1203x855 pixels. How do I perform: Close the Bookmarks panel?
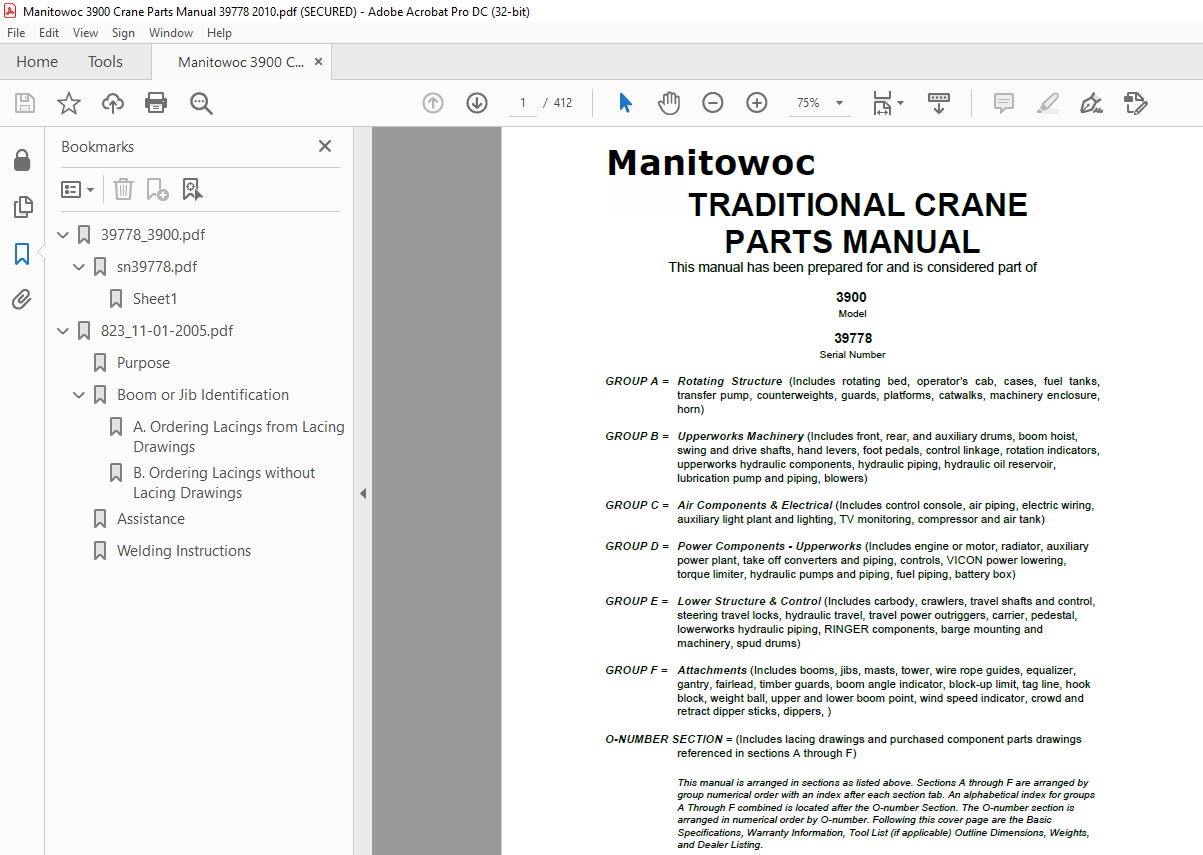click(325, 146)
